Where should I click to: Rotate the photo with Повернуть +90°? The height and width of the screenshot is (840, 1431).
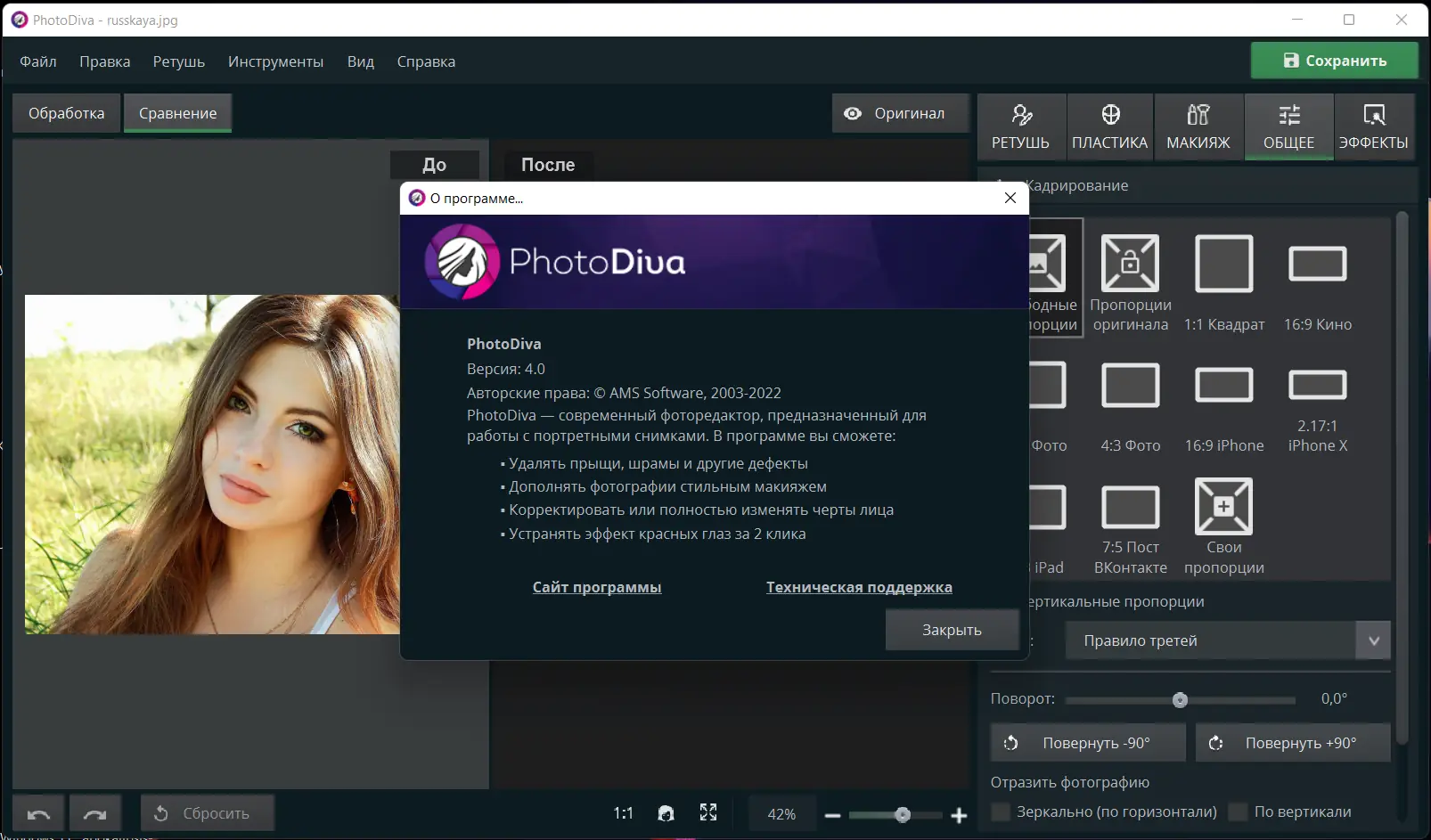click(1293, 743)
